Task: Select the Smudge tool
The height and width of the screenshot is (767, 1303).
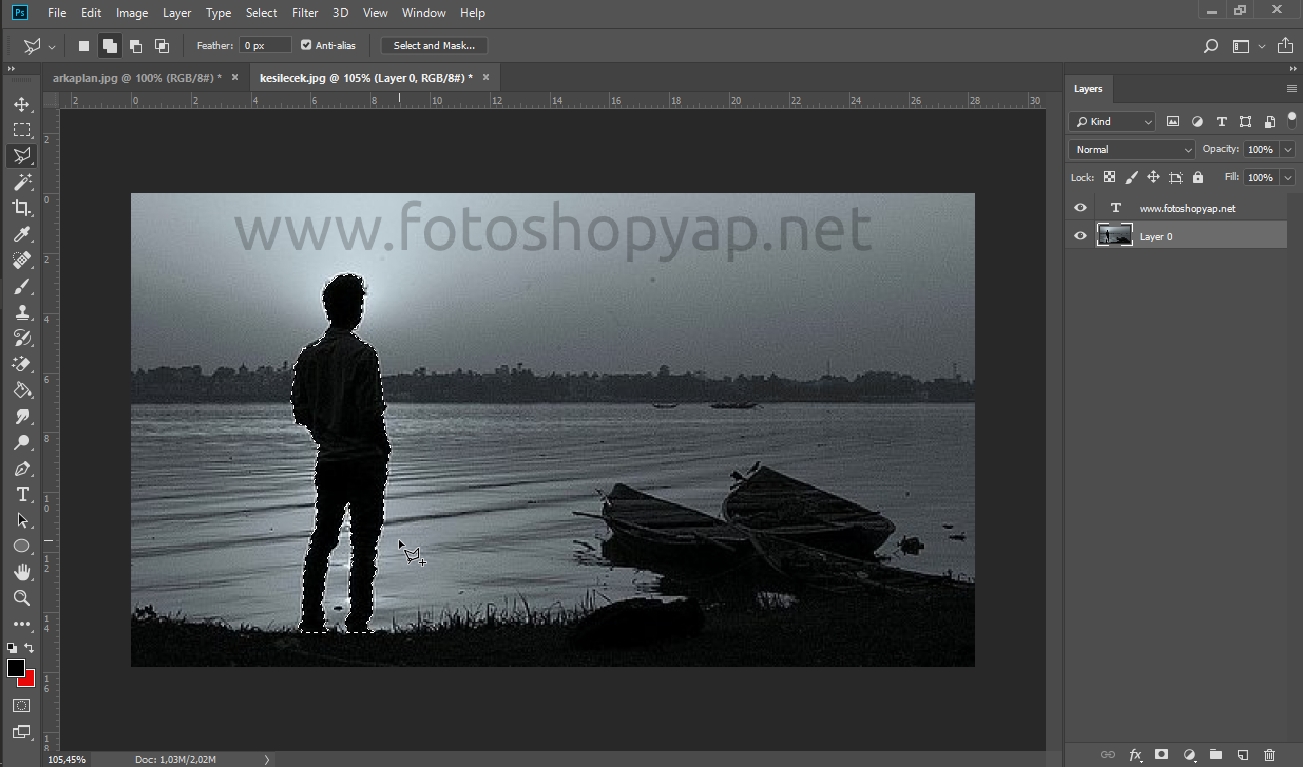Action: coord(22,416)
